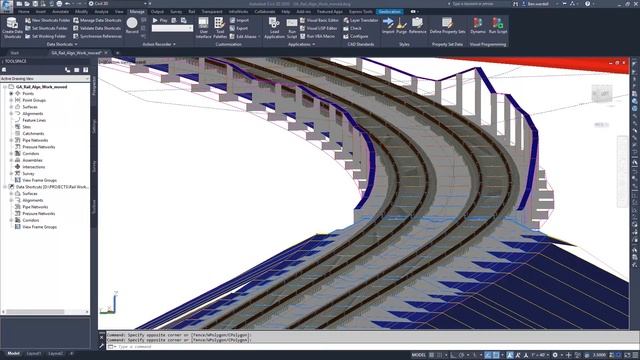Open the User Interface customization tool

coord(203,28)
